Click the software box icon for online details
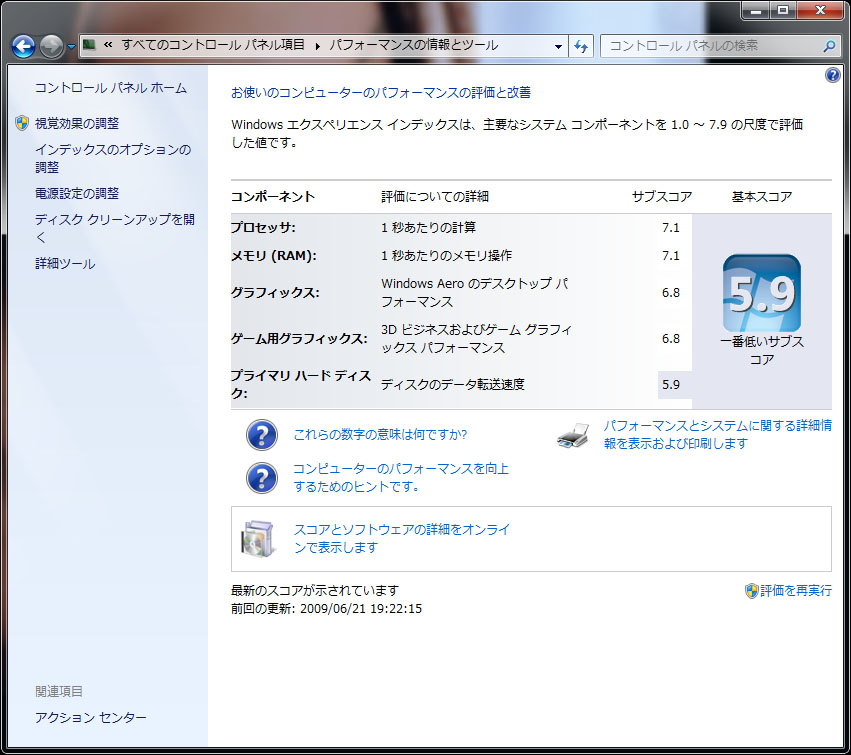 pyautogui.click(x=257, y=538)
